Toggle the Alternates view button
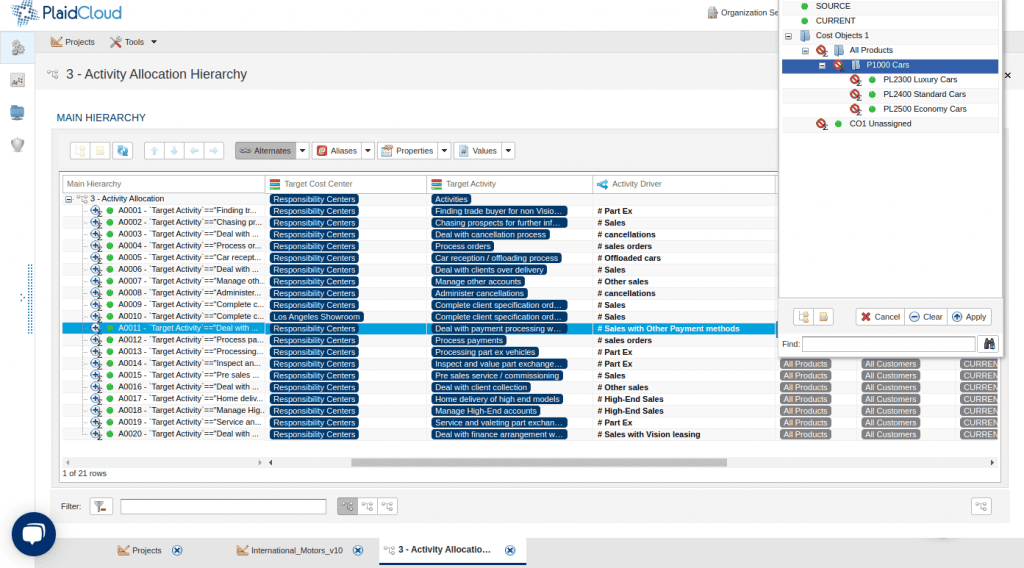1024x568 pixels. pos(265,151)
